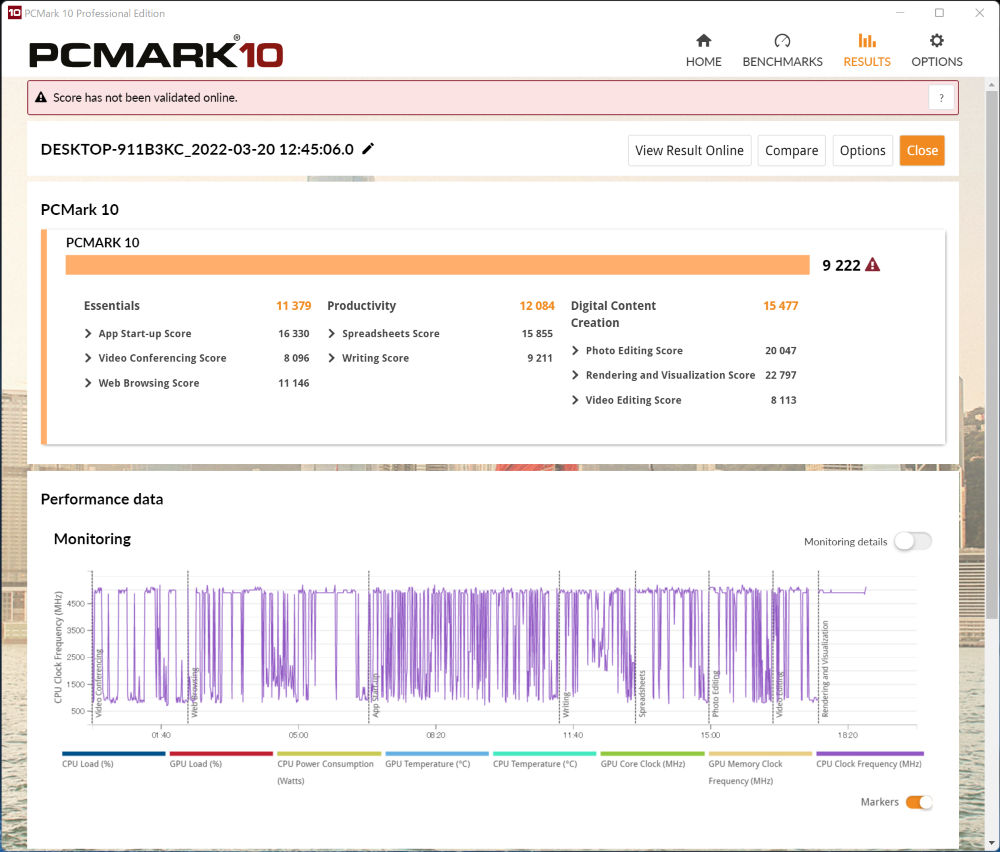
Task: Expand Photo Editing Score details
Action: pos(575,351)
